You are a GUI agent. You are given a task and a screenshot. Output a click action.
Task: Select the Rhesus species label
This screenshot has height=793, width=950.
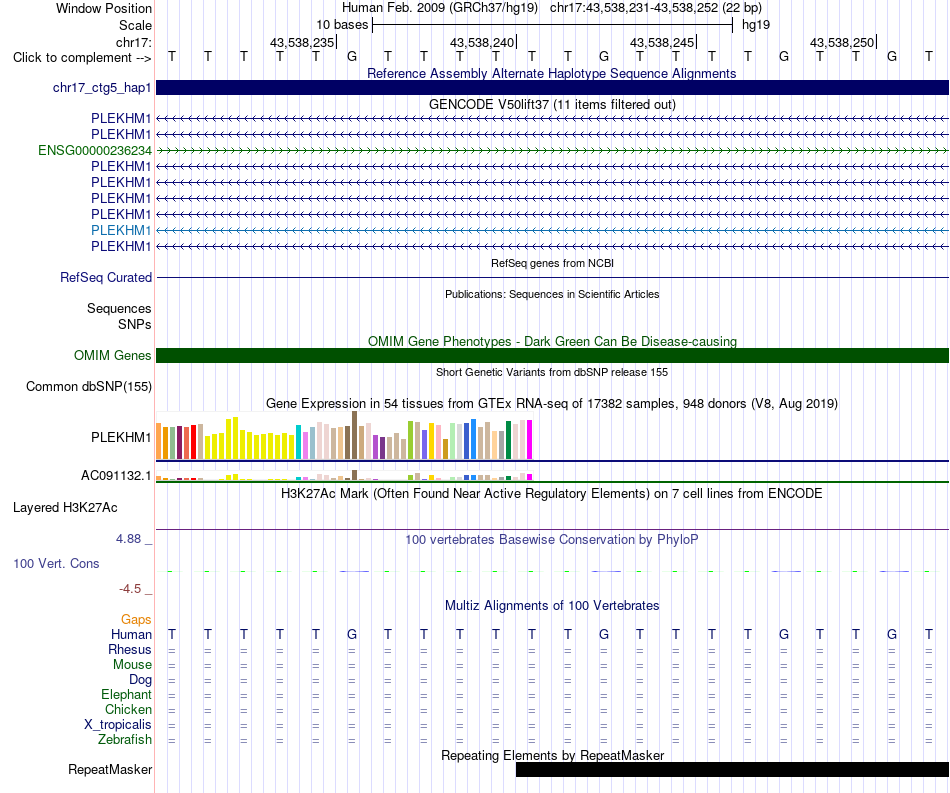[130, 649]
